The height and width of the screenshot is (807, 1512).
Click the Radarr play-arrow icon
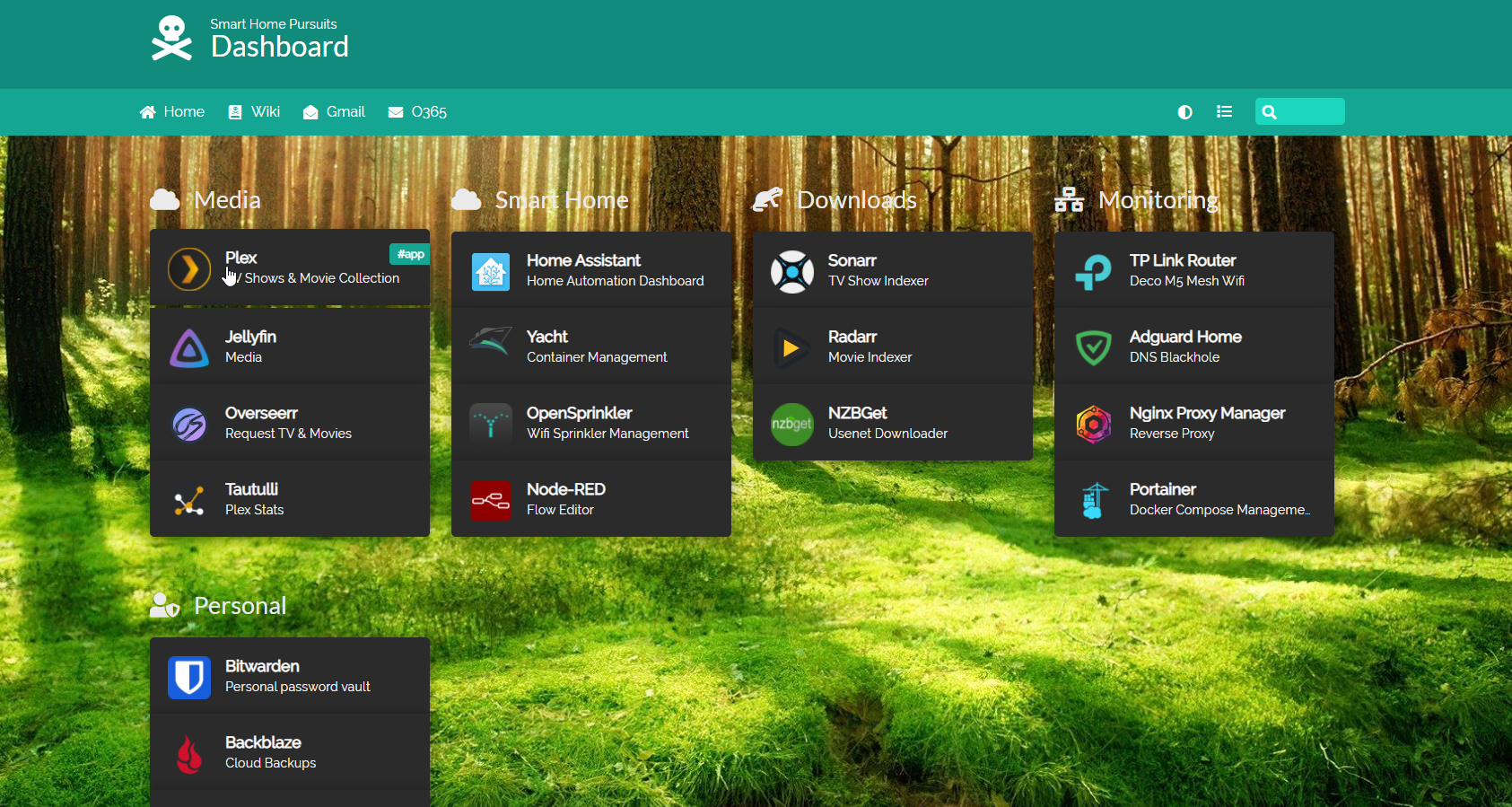tap(792, 347)
